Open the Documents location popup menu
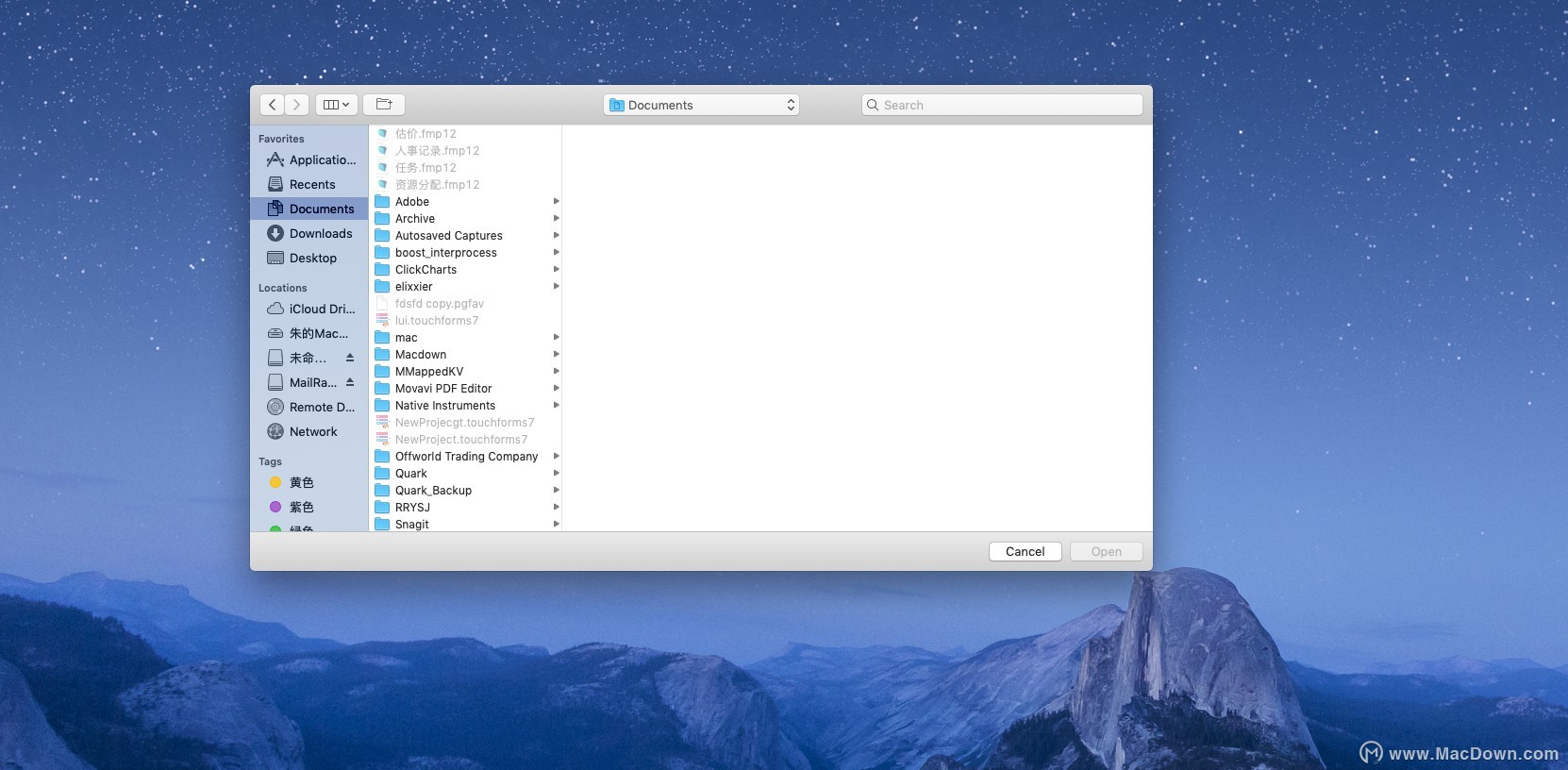Screen dimensions: 1568x770 pos(701,105)
